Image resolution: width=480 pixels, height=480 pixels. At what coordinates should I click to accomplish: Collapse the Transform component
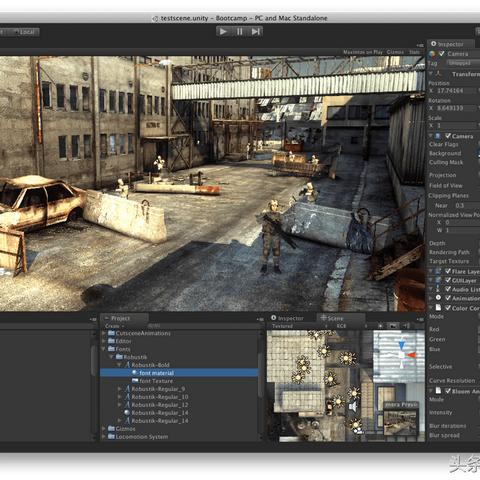[431, 74]
